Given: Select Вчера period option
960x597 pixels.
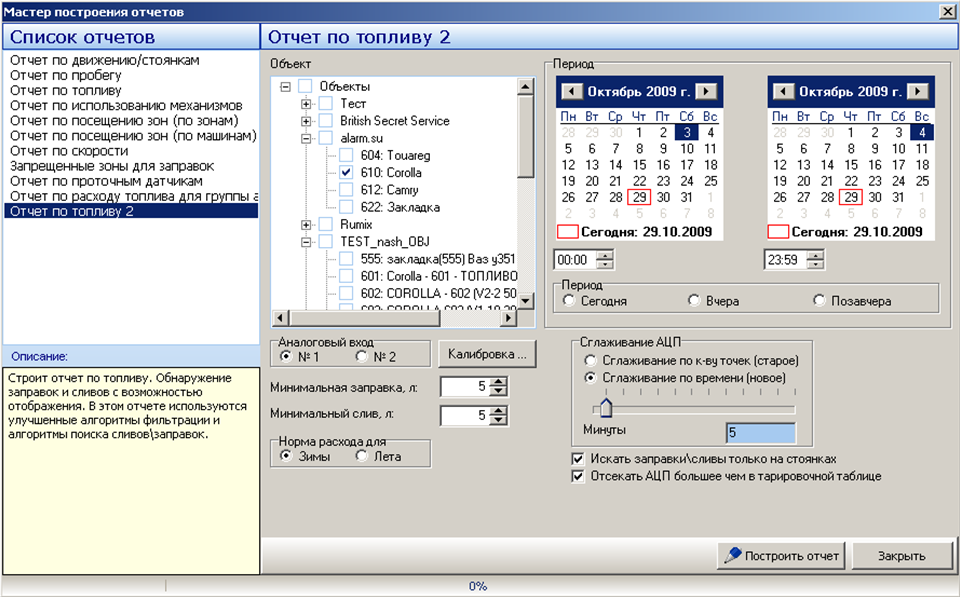Looking at the screenshot, I should [694, 301].
